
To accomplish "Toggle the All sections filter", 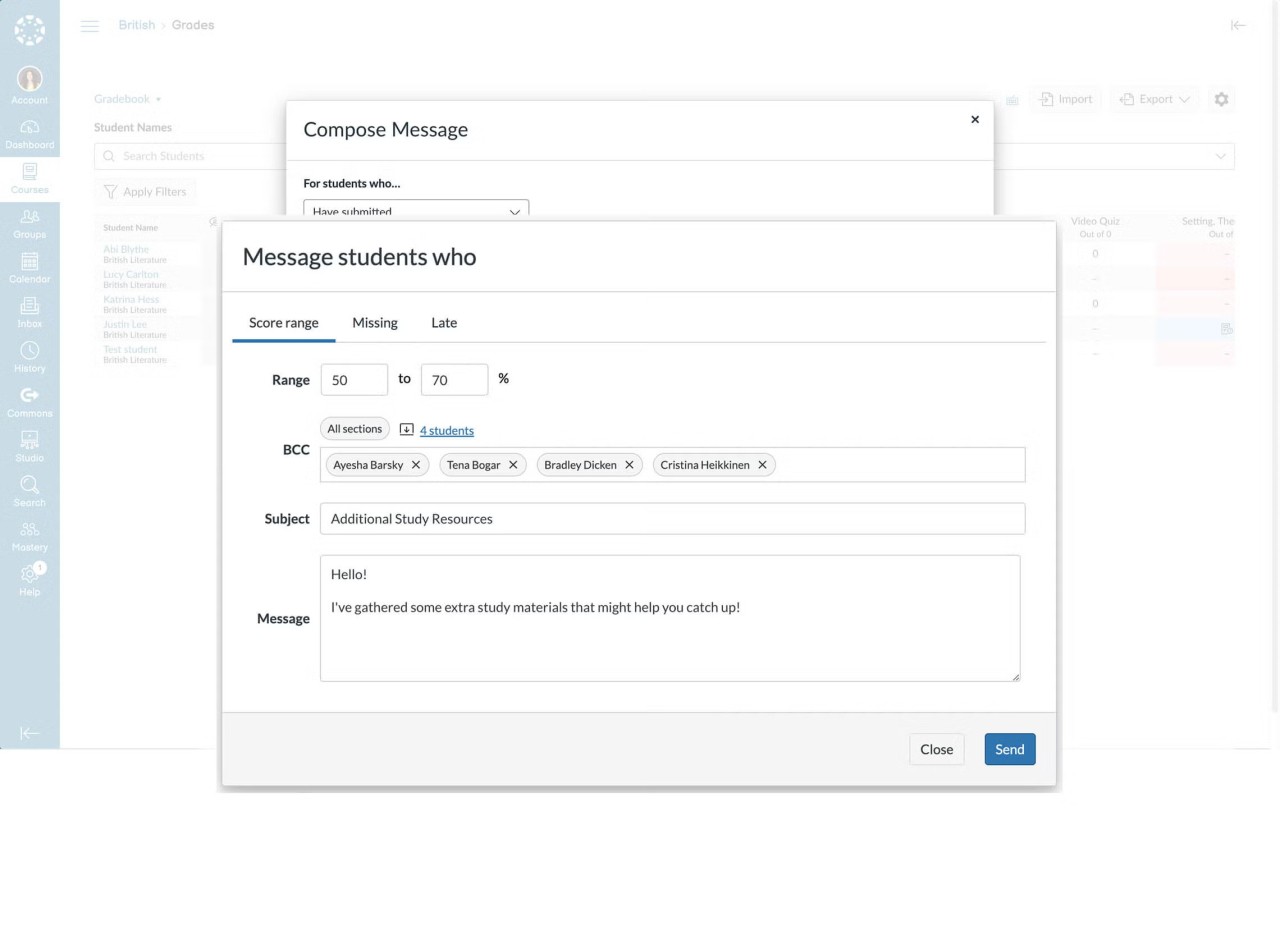I will click(354, 428).
